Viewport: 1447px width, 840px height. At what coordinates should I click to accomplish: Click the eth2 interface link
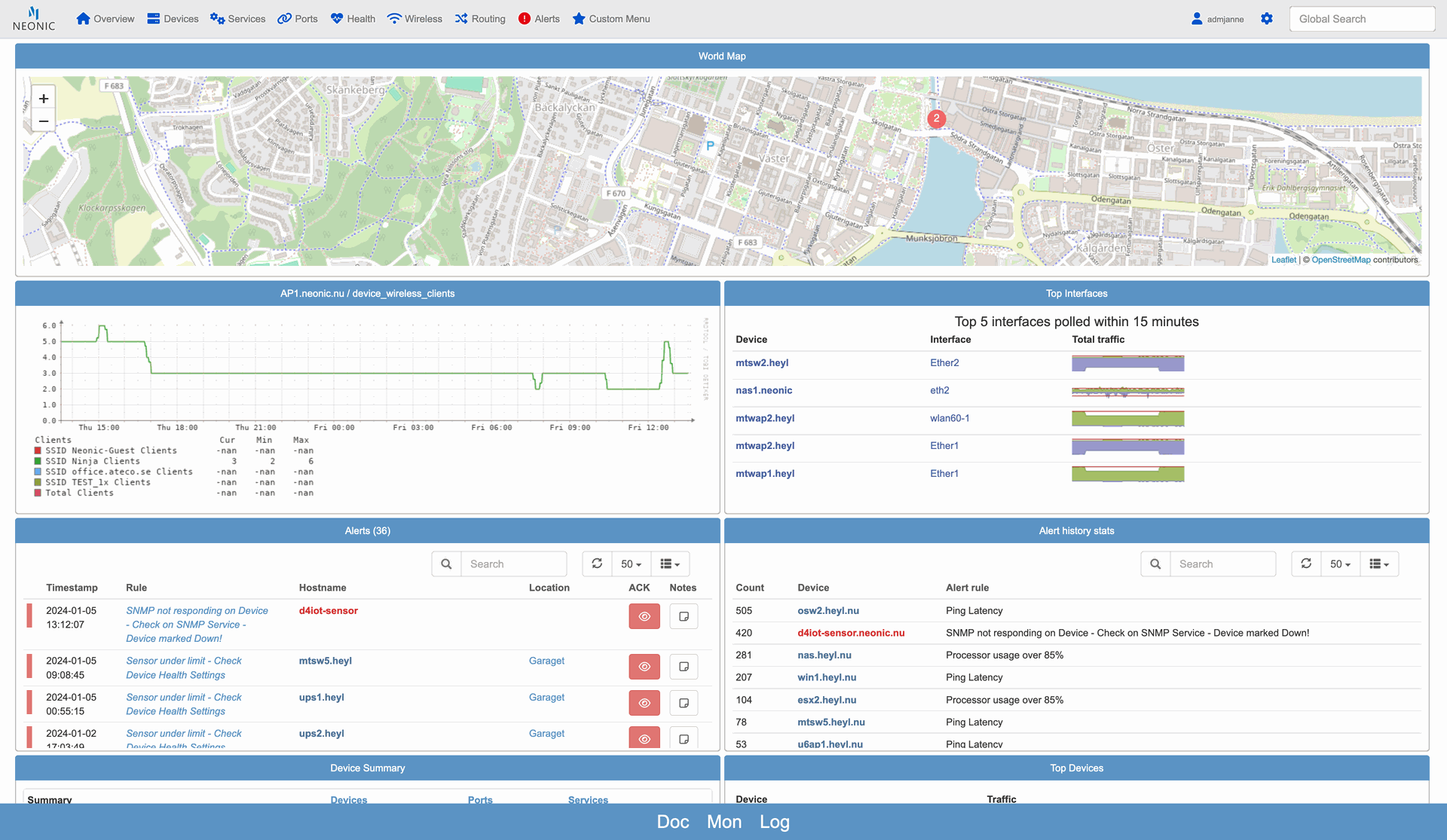tap(939, 391)
